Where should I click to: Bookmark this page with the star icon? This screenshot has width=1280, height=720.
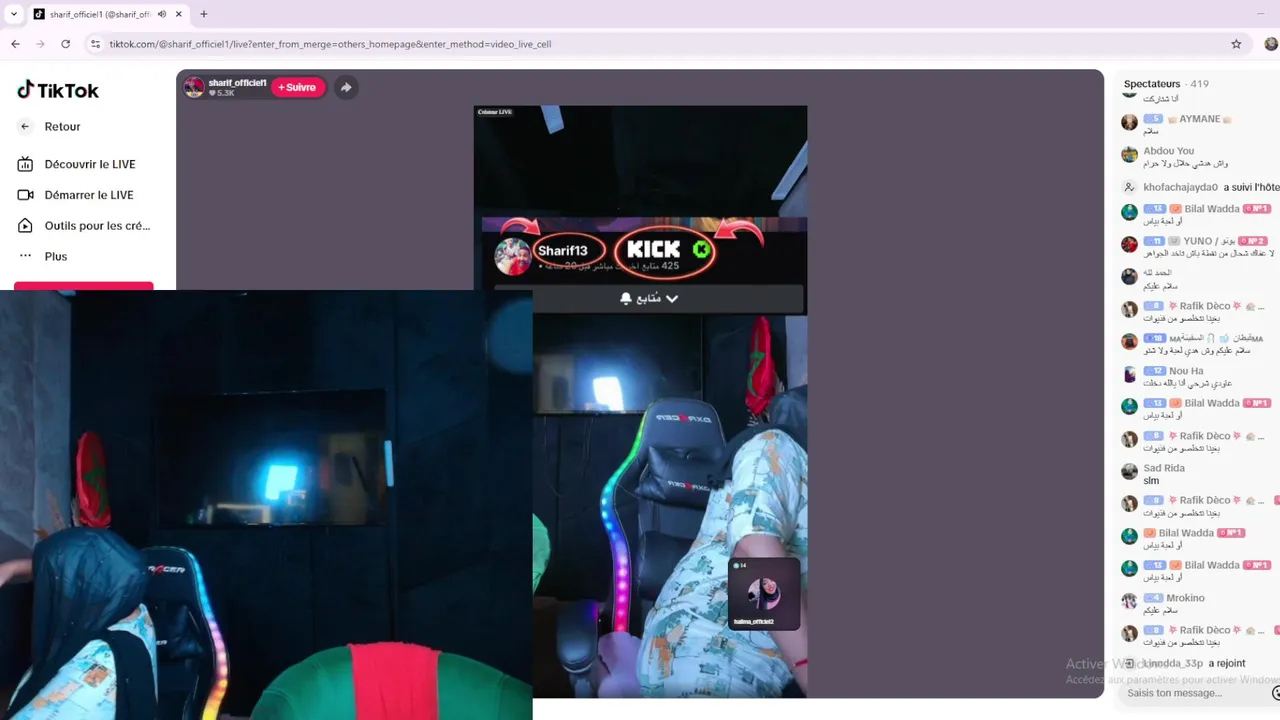tap(1236, 44)
